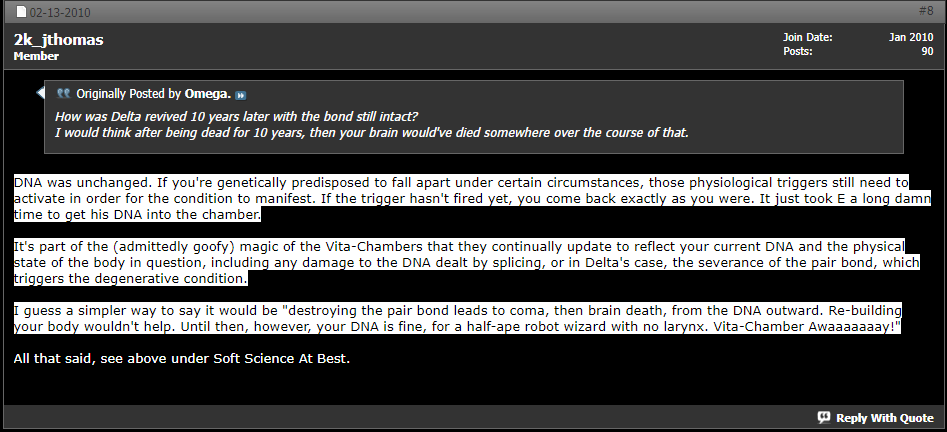Click the Omega. username in quote header
The width and height of the screenshot is (947, 432).
(x=208, y=94)
